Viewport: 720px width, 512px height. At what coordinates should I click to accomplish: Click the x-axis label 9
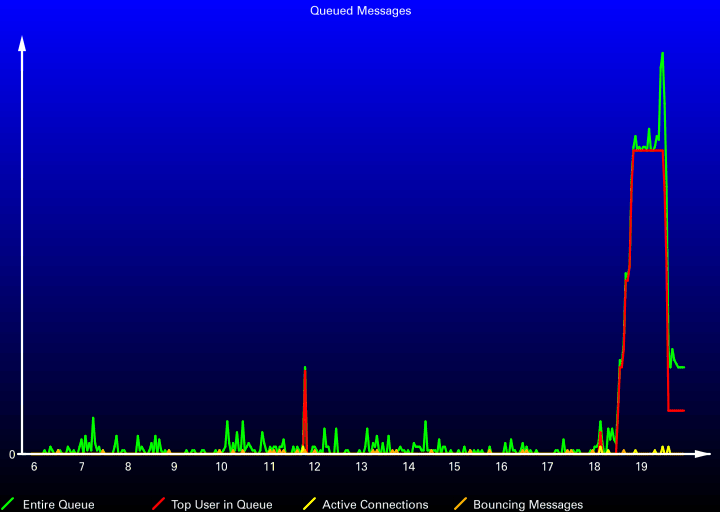pyautogui.click(x=174, y=467)
